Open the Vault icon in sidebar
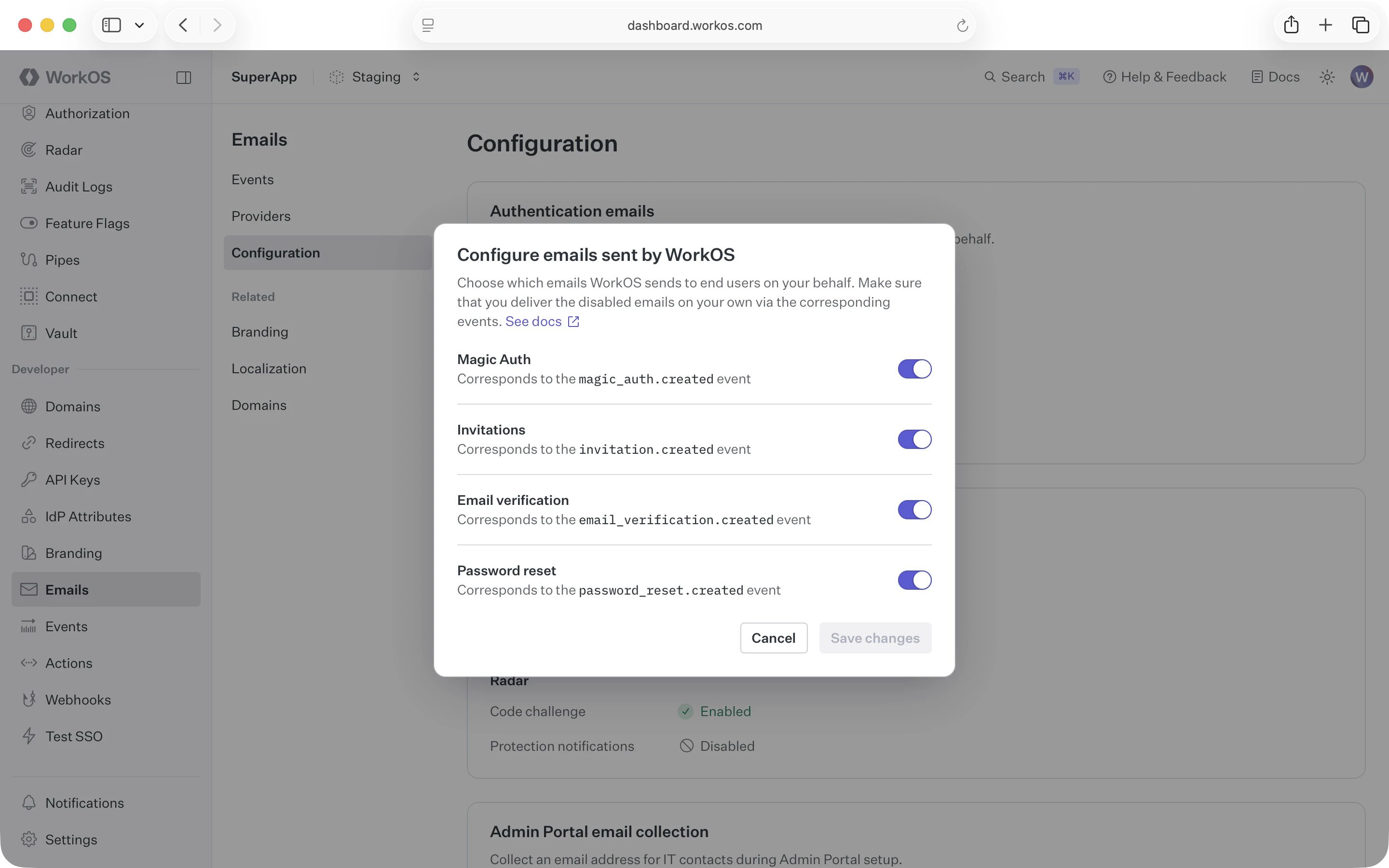The height and width of the screenshot is (868, 1389). (x=29, y=333)
